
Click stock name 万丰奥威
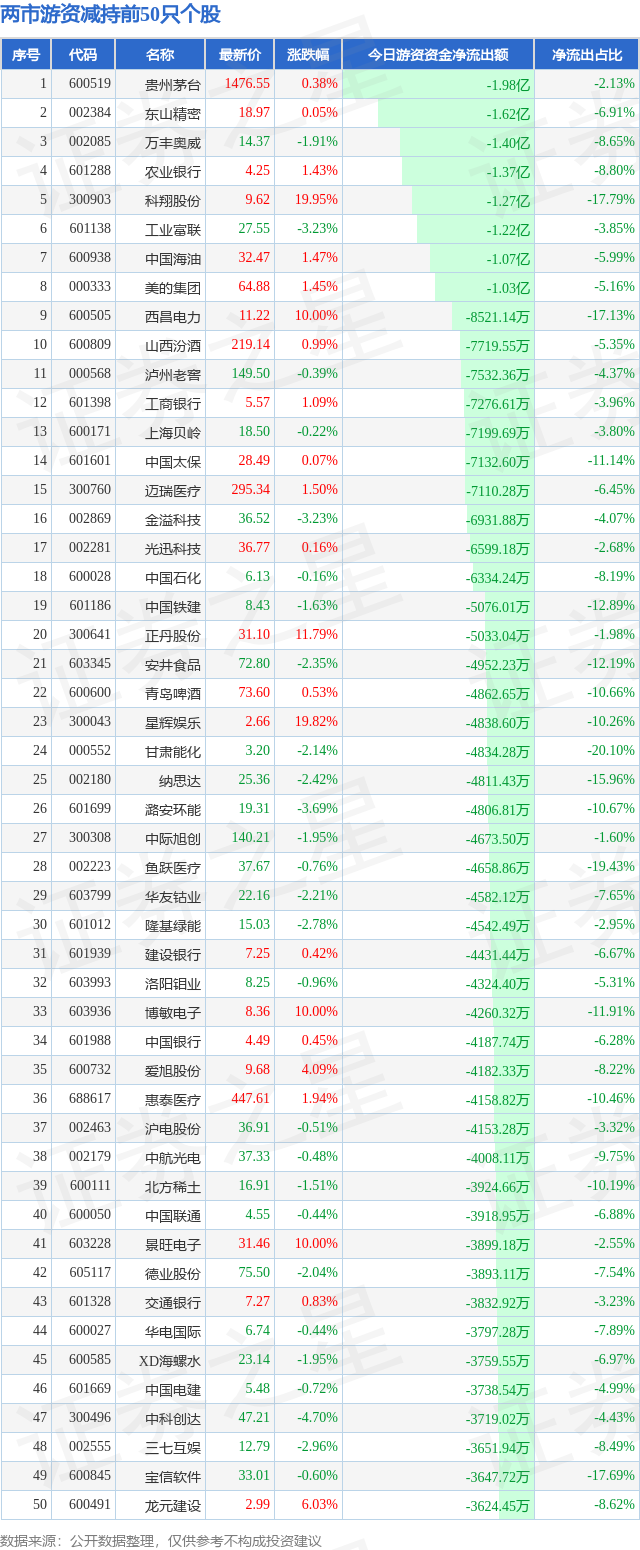coord(173,142)
